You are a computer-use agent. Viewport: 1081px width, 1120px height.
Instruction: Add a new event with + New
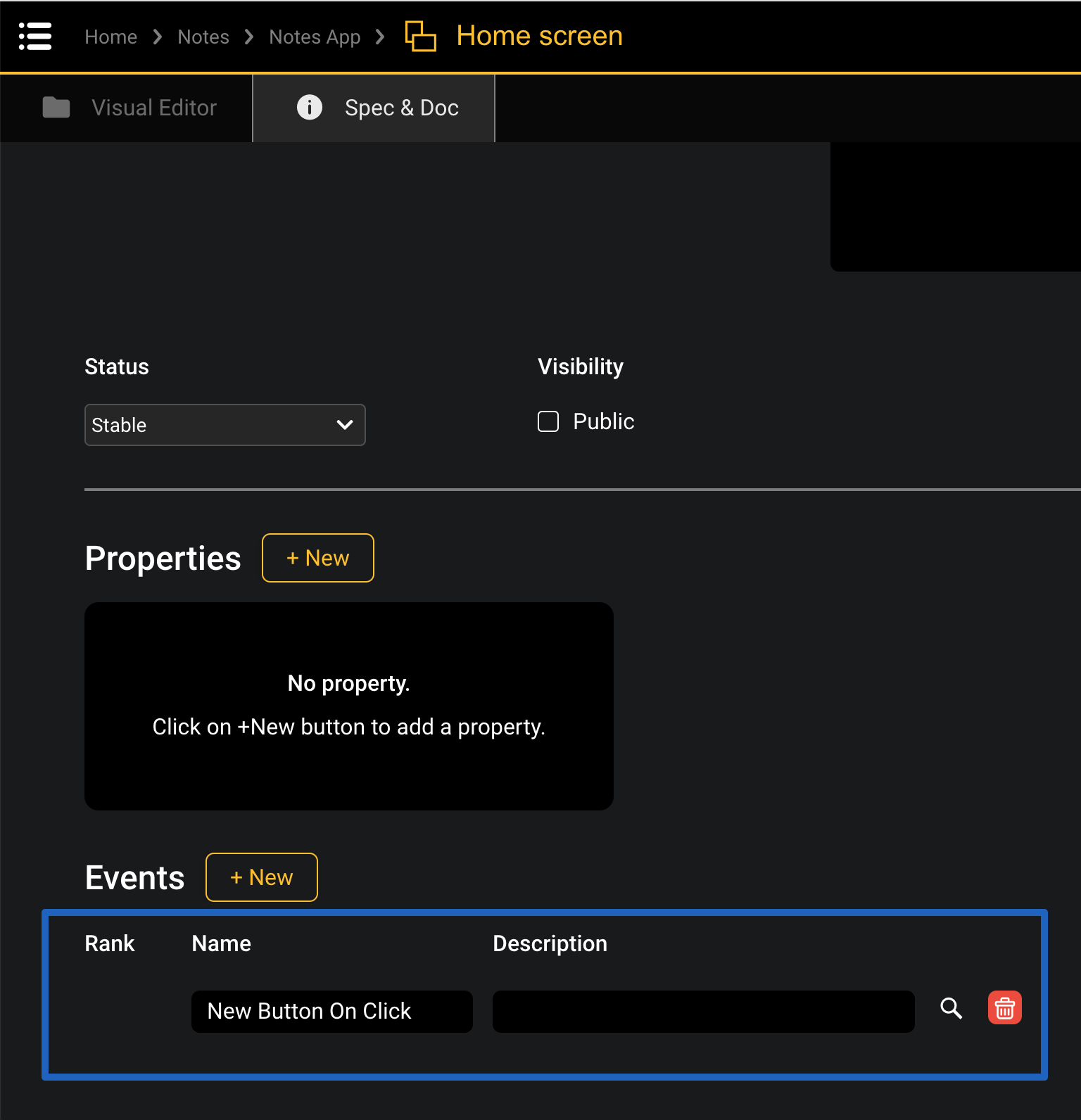(261, 877)
